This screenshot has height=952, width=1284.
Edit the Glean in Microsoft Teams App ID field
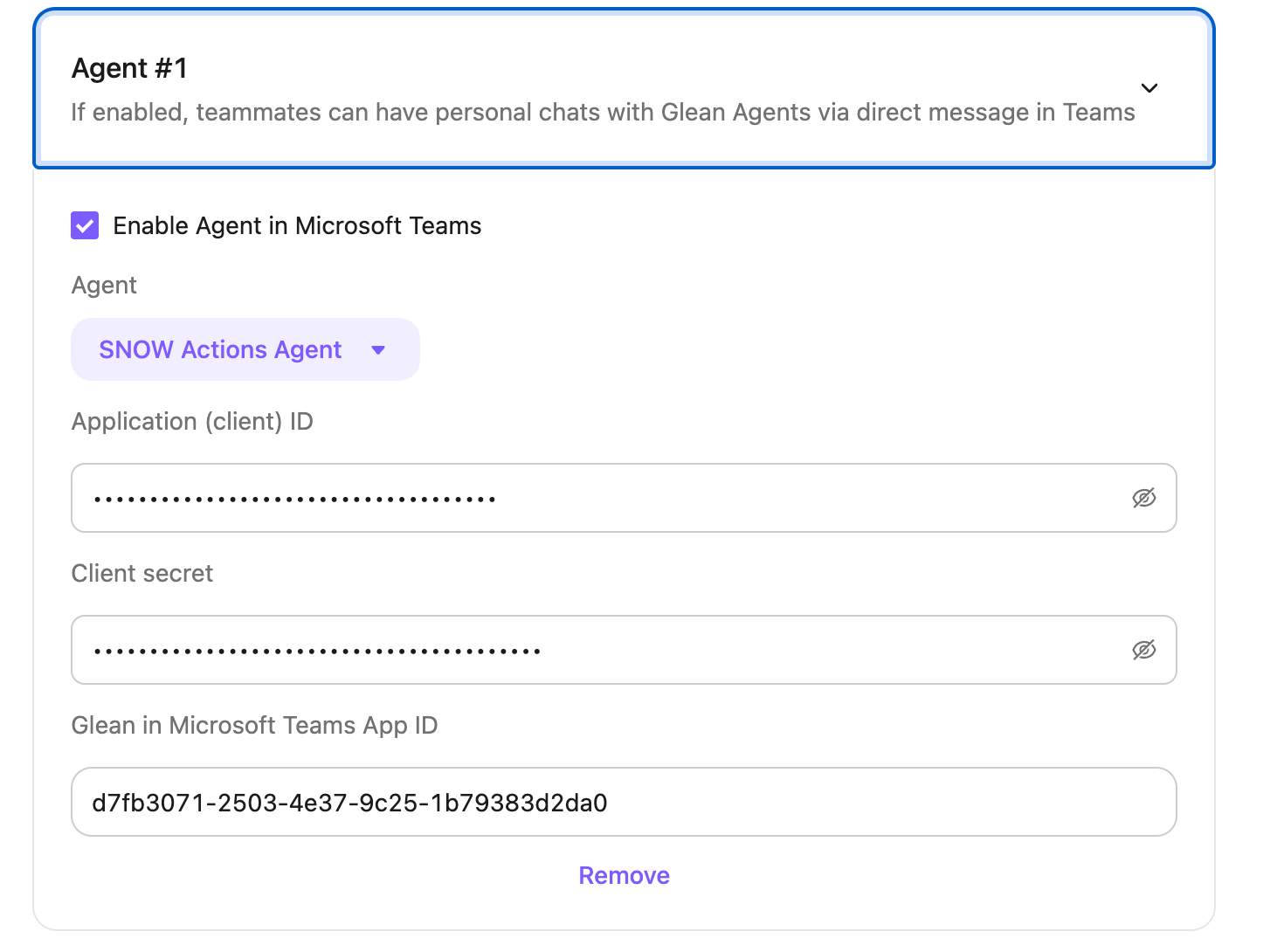pyautogui.click(x=624, y=802)
